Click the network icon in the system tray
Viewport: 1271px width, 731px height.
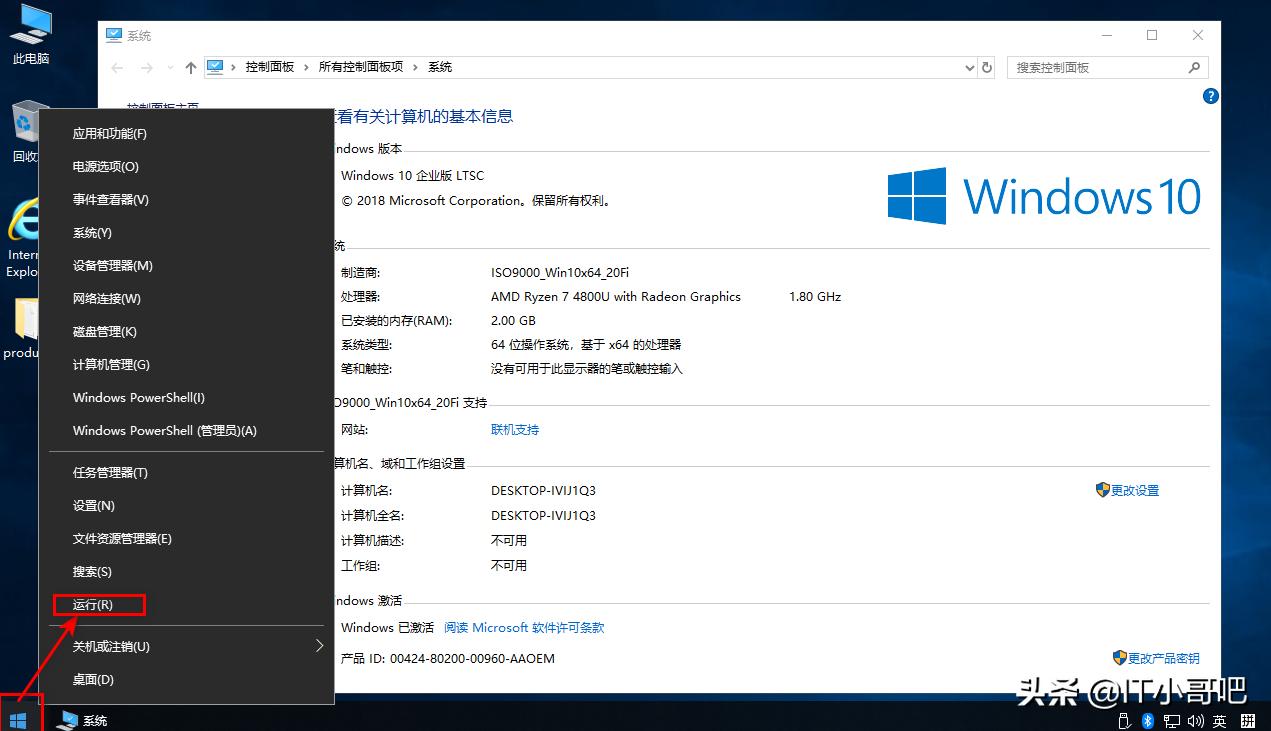click(1172, 720)
